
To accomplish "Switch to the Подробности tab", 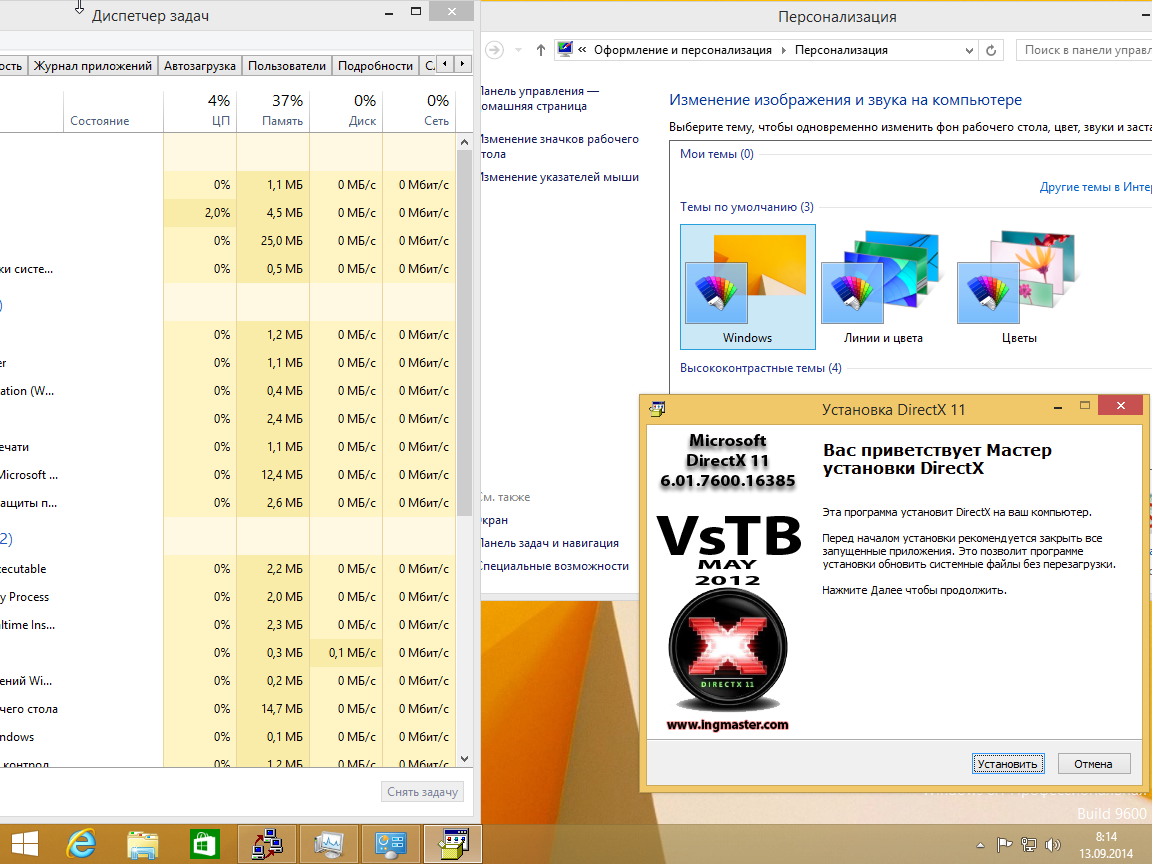I will tap(375, 65).
